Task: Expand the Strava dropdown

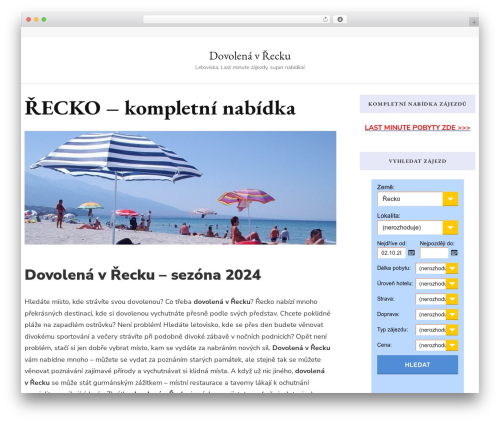Action: [437, 299]
